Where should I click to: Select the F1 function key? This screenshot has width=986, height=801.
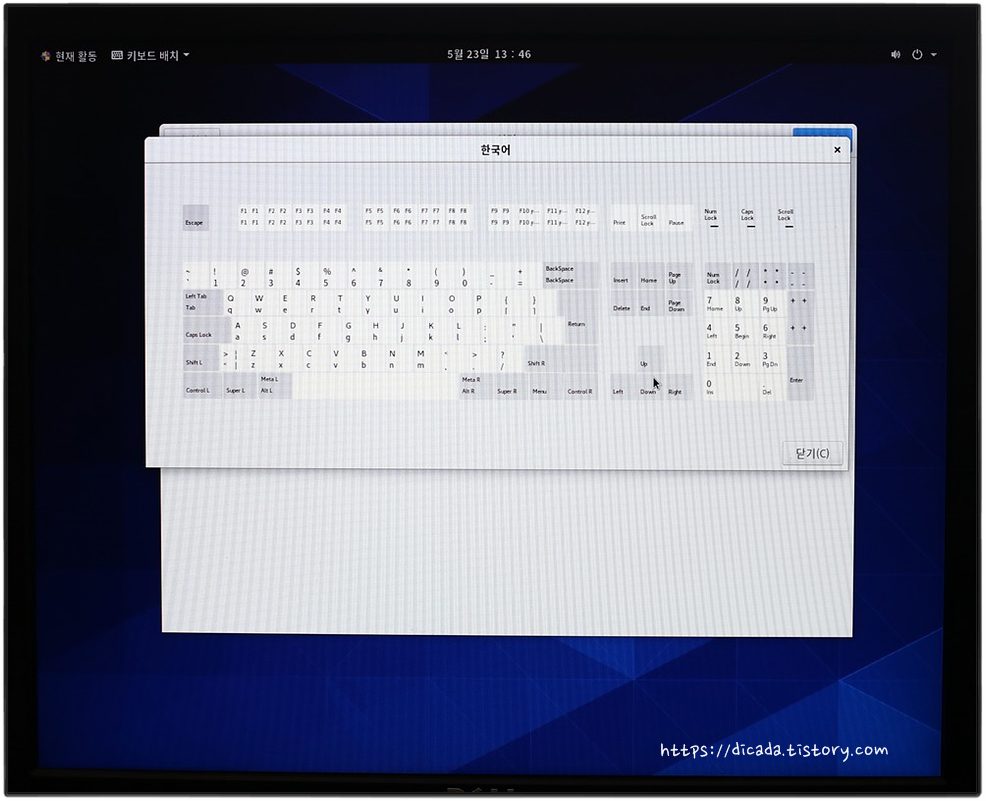[250, 217]
